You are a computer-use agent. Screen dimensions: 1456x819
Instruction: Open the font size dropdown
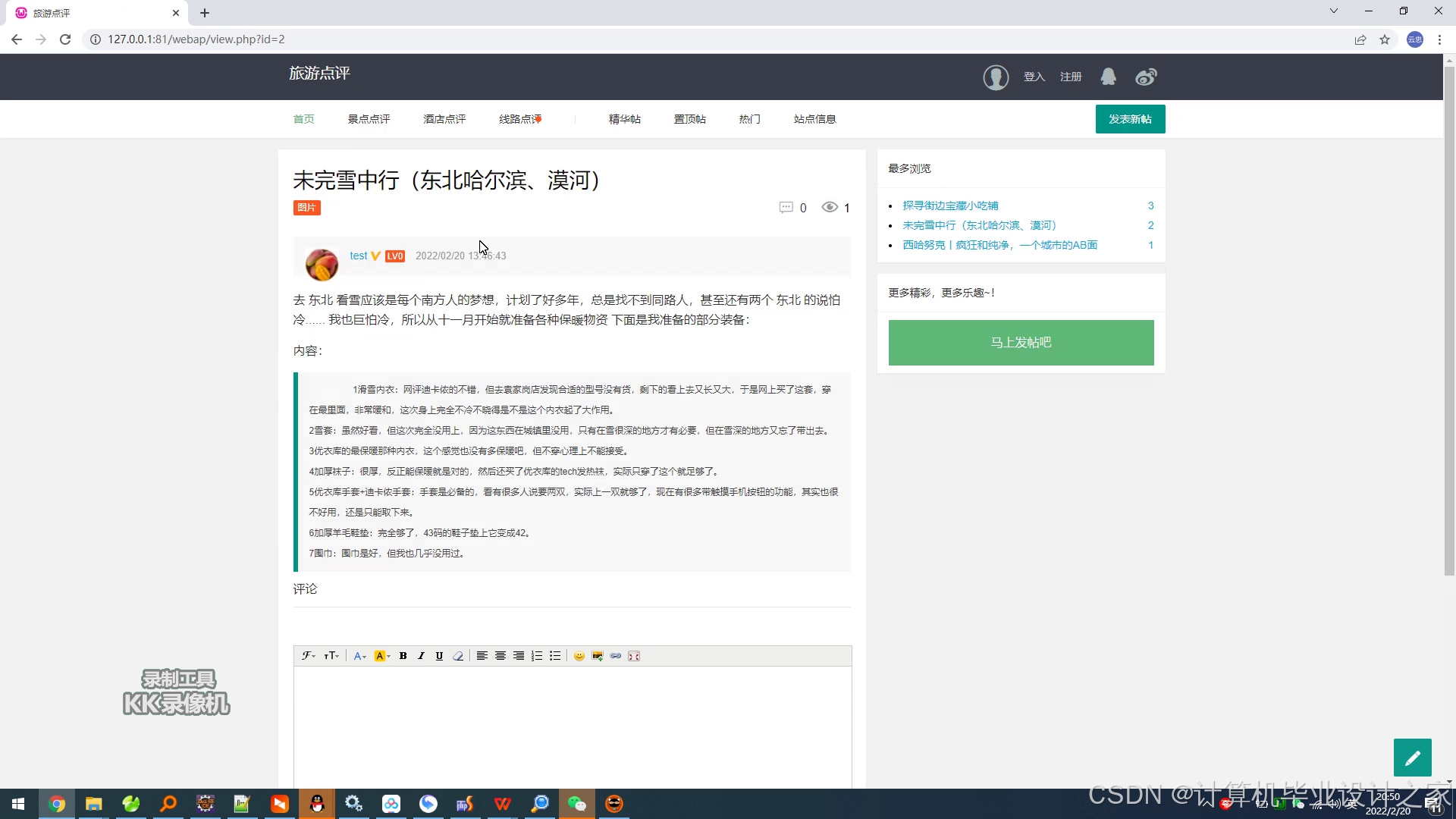coord(331,656)
